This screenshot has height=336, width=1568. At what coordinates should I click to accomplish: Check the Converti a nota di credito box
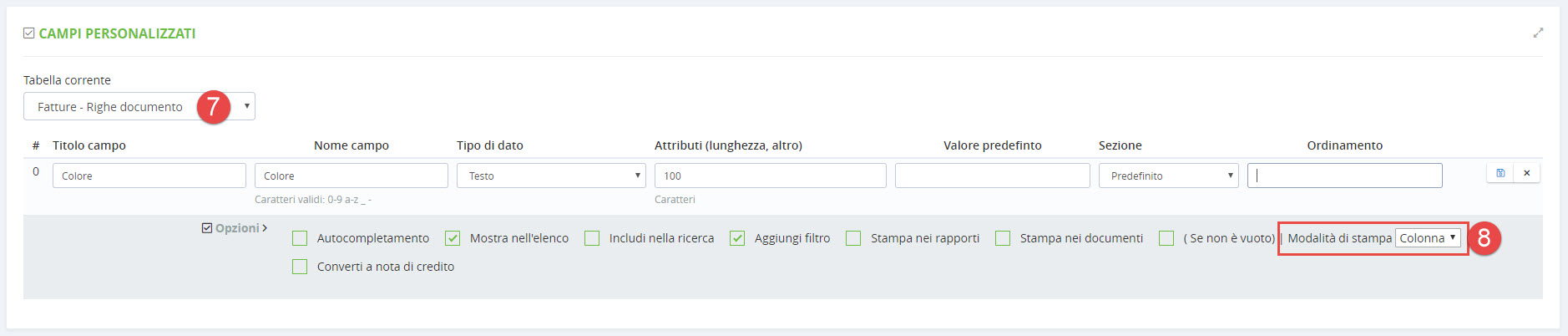pos(300,267)
